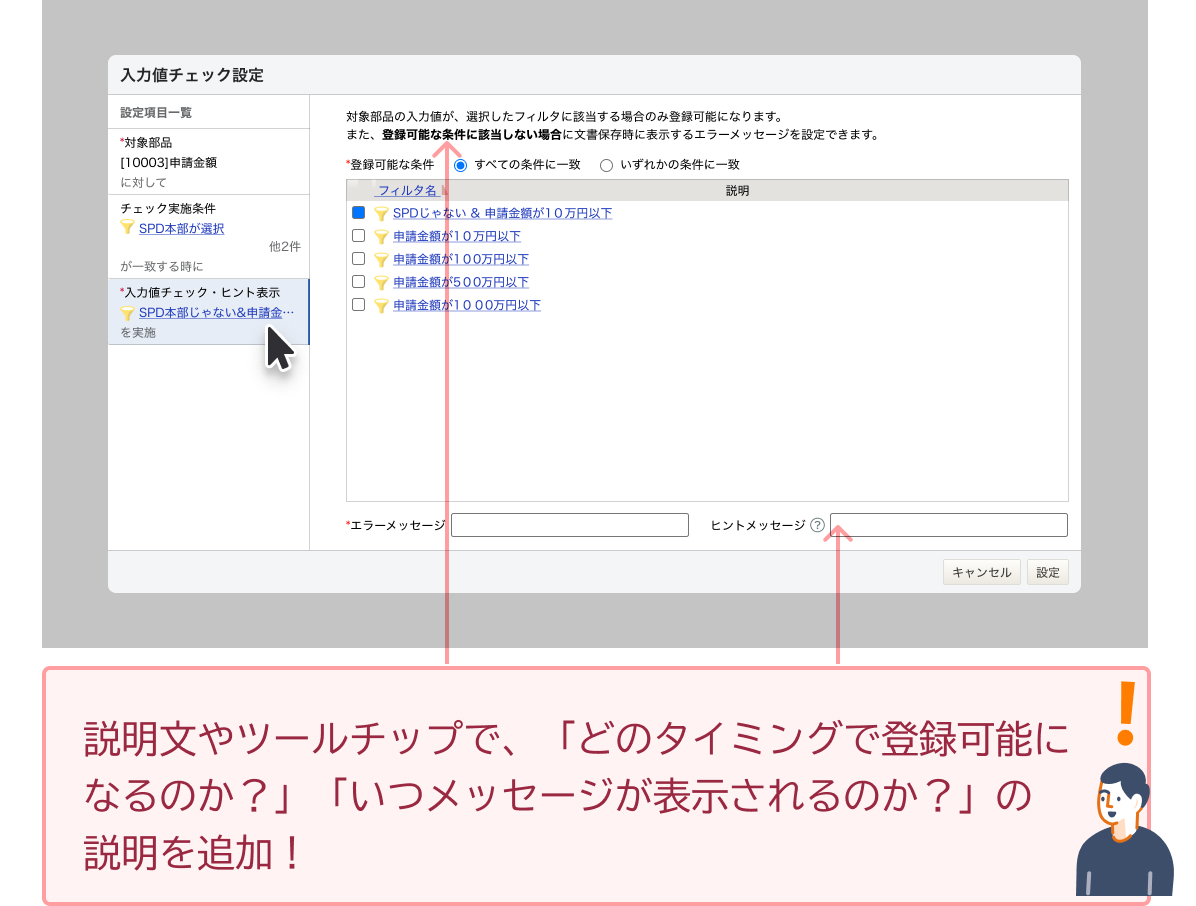The width and height of the screenshot is (1196, 906).
Task: Open SPDじゃない & 申請金額が10万円以下 filter link
Action: click(x=502, y=214)
